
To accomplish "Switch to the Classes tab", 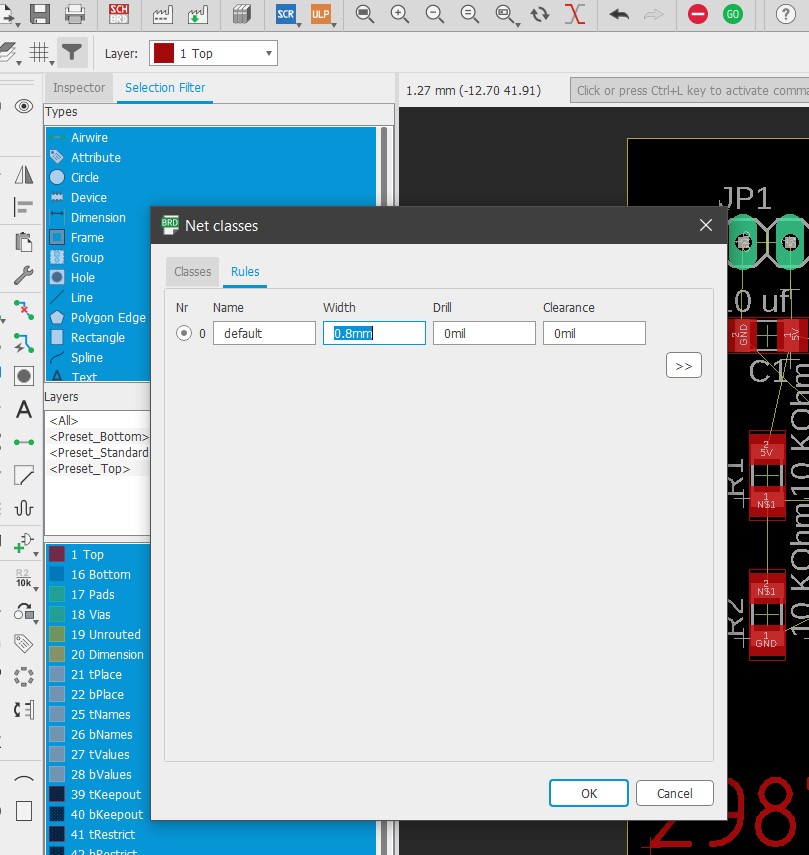I will (x=192, y=271).
